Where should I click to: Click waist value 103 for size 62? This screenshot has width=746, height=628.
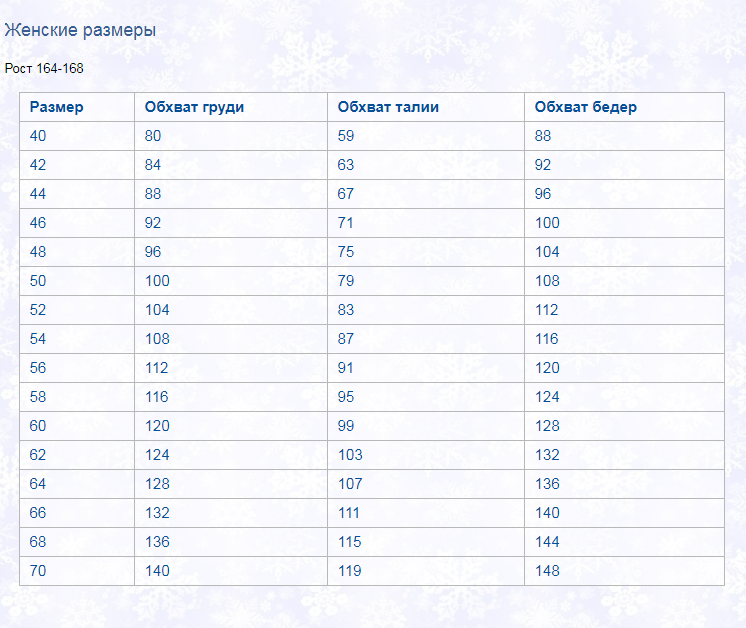point(350,455)
